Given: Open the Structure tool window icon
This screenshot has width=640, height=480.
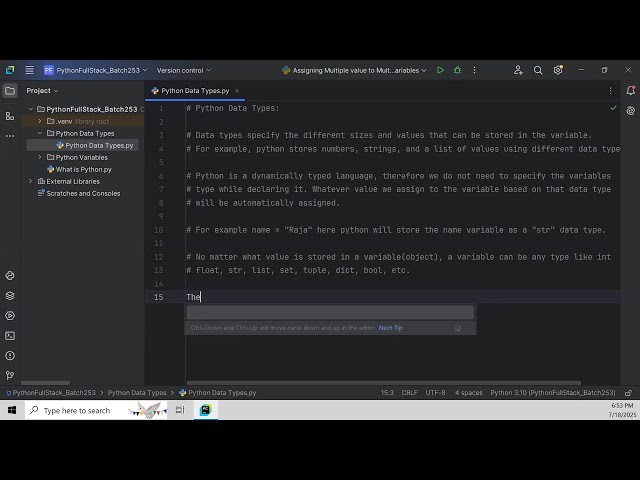Looking at the screenshot, I should click(x=10, y=116).
